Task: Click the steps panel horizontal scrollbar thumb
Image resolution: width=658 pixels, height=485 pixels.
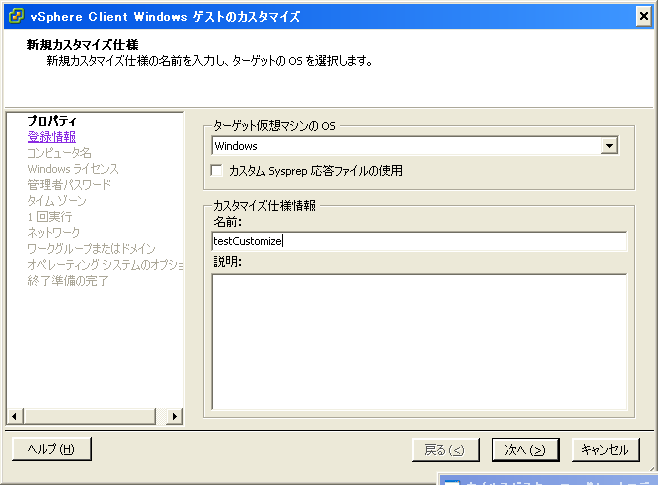Action: 90,416
